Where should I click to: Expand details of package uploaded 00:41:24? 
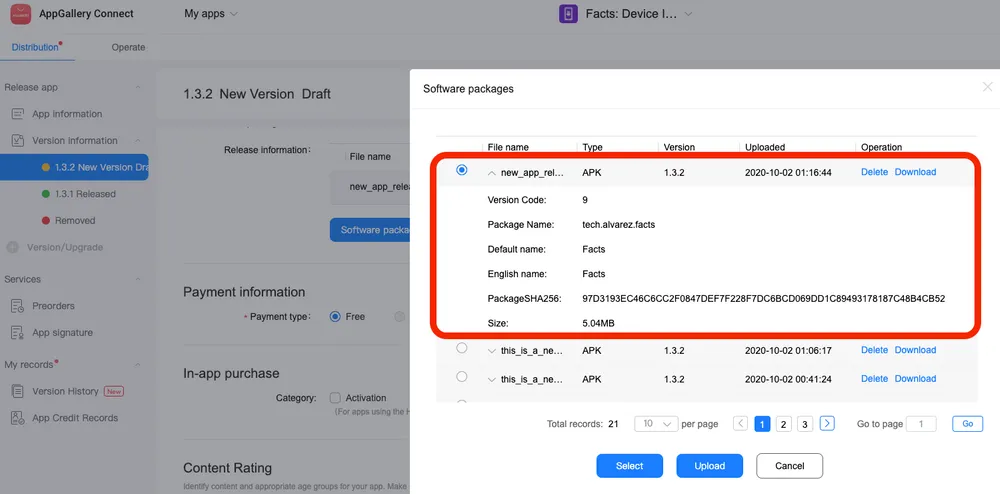pos(492,379)
